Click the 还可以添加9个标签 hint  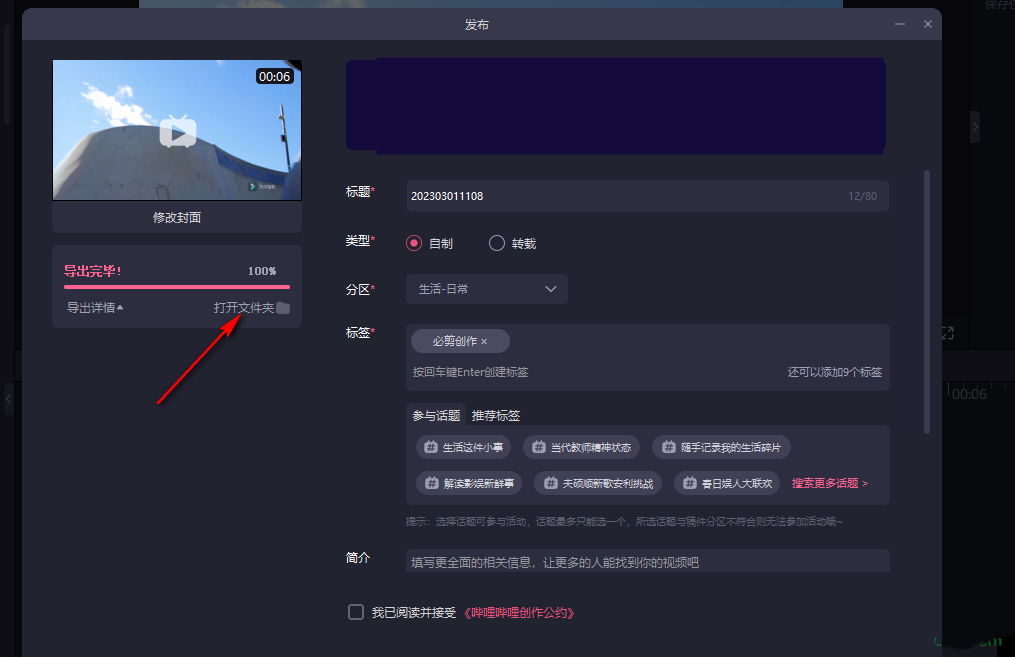coord(834,372)
